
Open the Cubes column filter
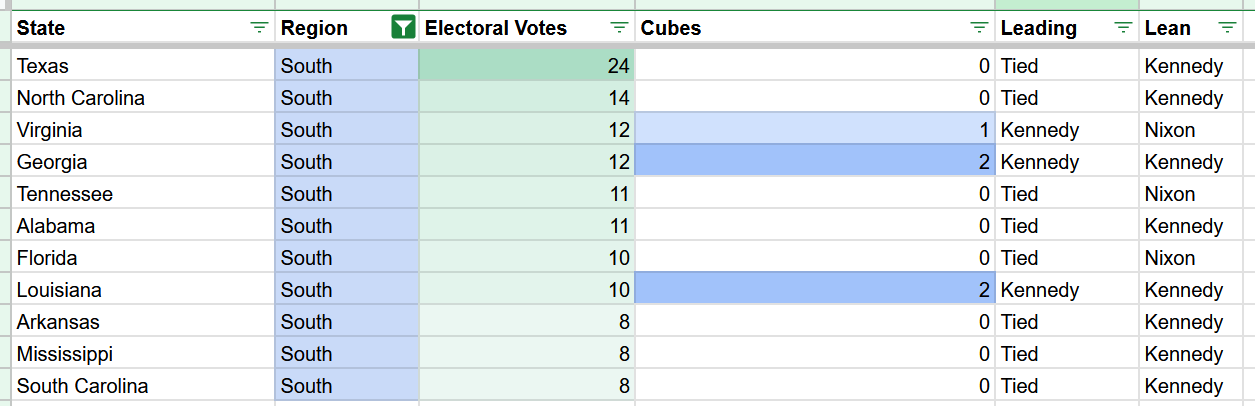click(x=979, y=28)
